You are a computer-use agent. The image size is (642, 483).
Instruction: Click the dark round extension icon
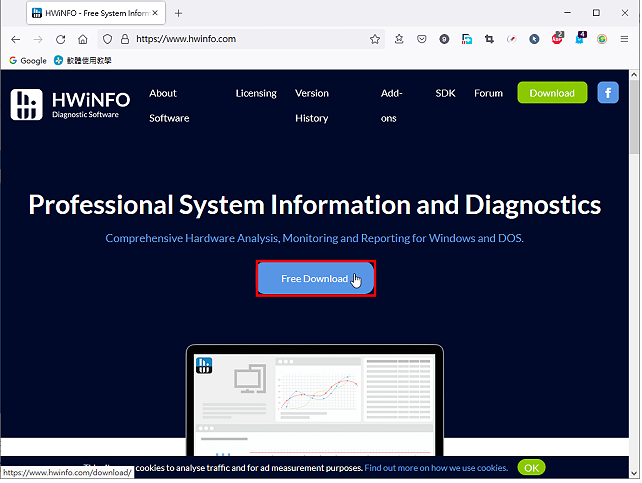click(444, 39)
